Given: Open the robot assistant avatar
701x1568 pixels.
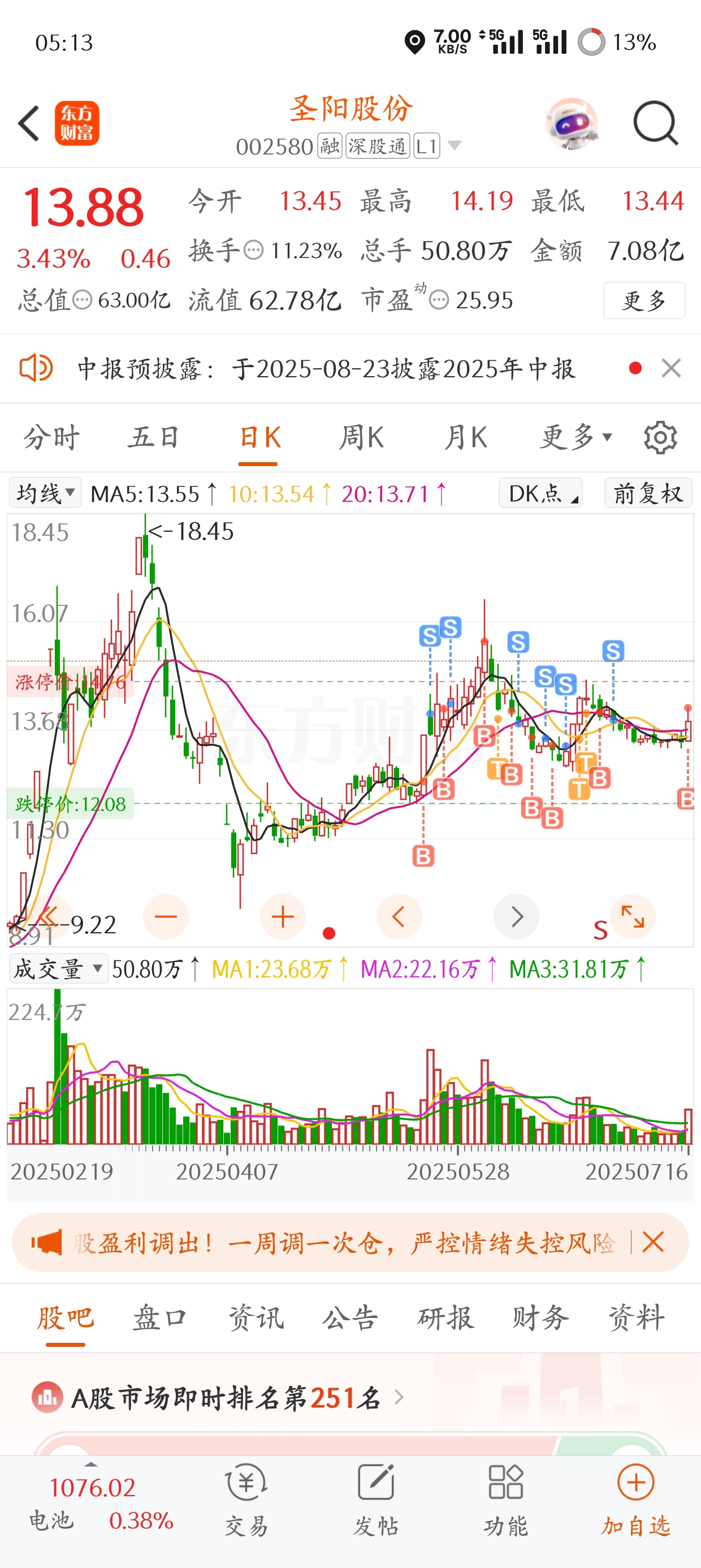Looking at the screenshot, I should (572, 123).
